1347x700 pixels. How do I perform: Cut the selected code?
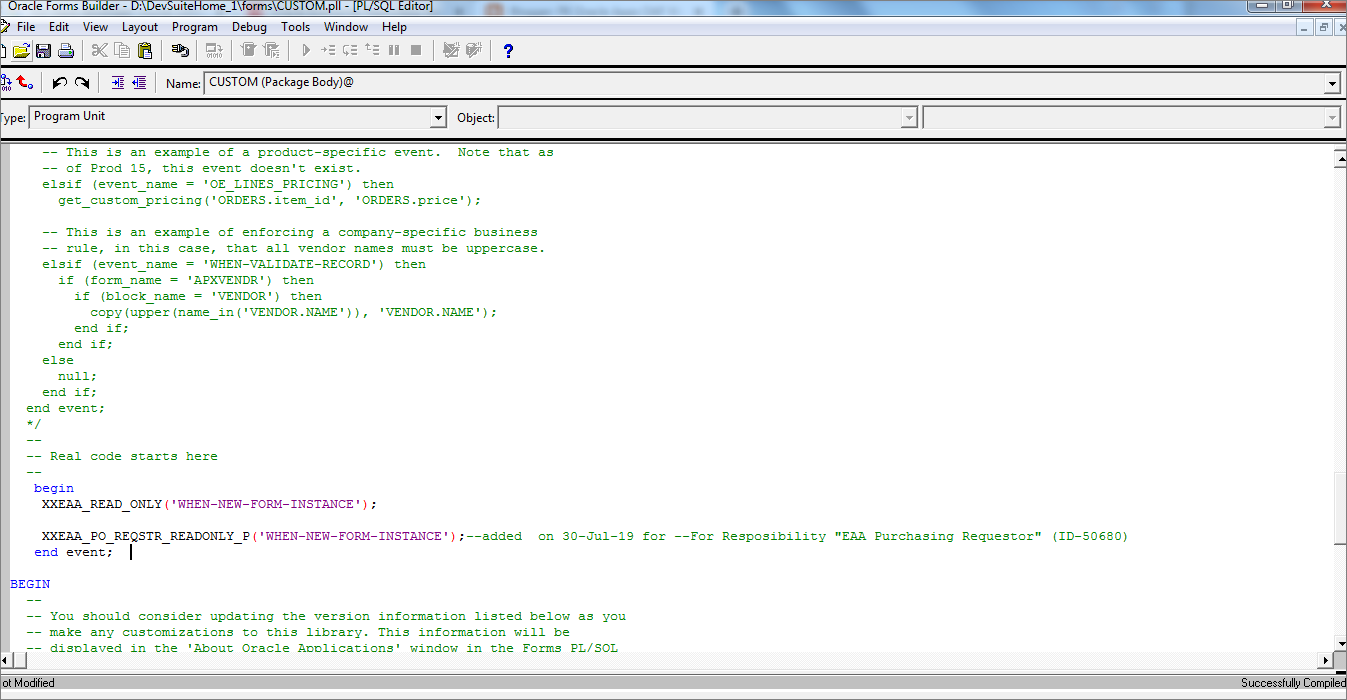(98, 51)
